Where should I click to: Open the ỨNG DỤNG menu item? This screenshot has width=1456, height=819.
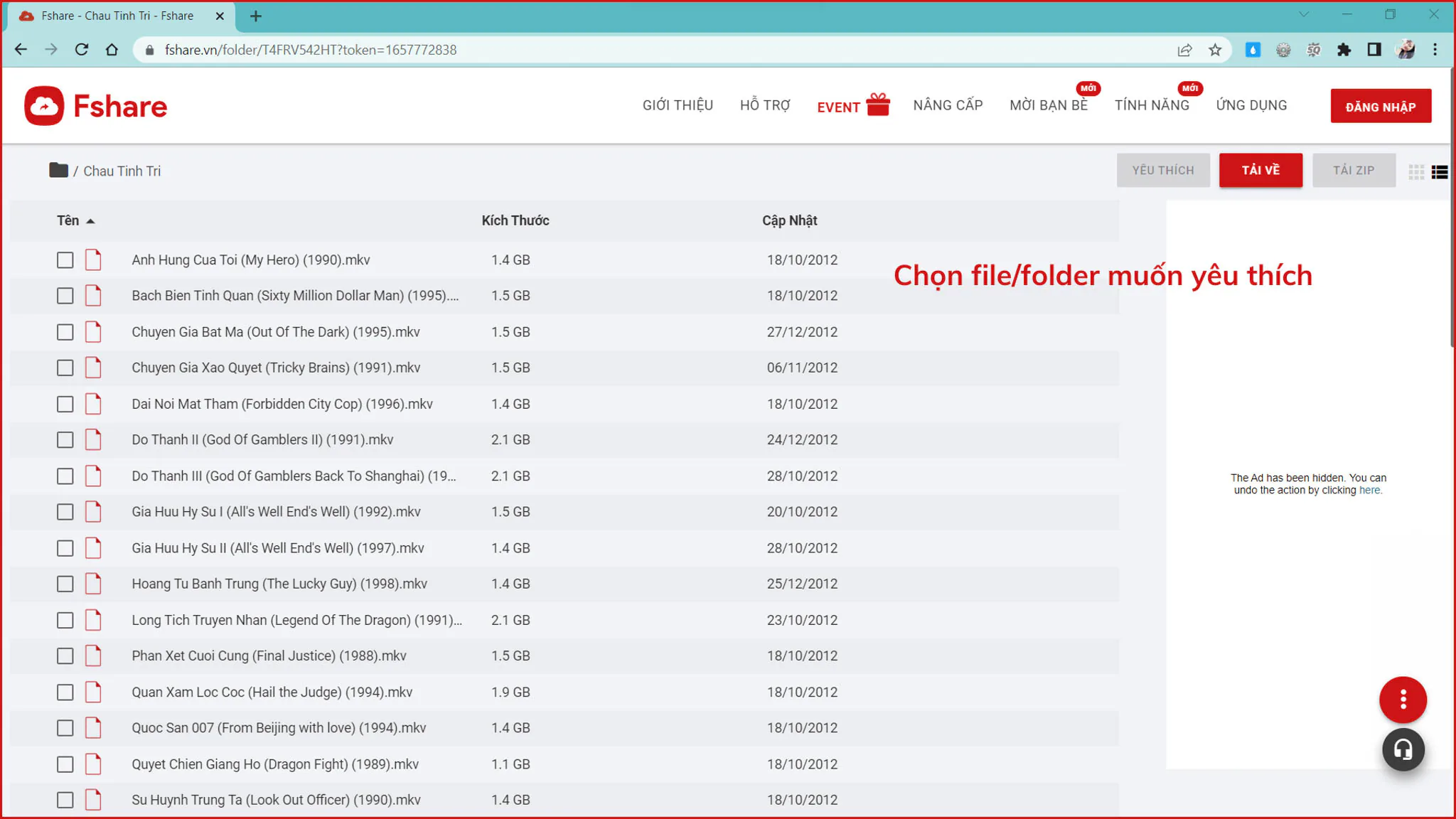[x=1251, y=105]
